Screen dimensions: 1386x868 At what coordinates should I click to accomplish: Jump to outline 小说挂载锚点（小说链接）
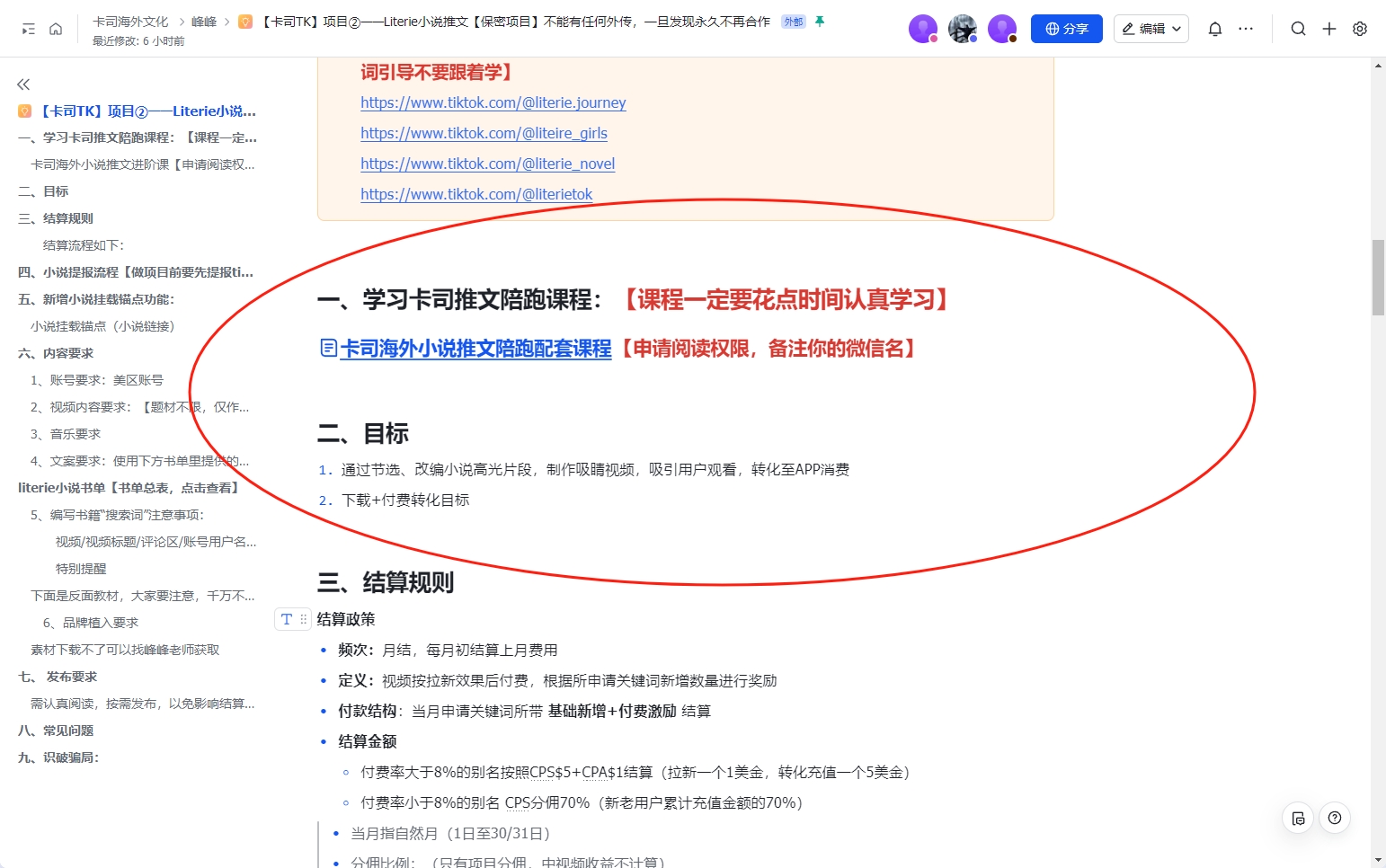(x=102, y=326)
